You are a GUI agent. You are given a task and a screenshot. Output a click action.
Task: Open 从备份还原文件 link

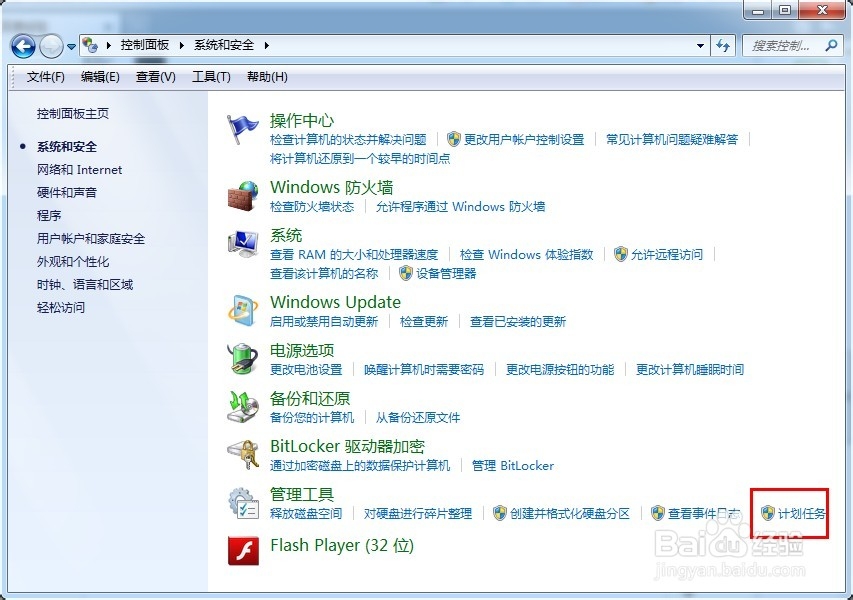pos(418,418)
